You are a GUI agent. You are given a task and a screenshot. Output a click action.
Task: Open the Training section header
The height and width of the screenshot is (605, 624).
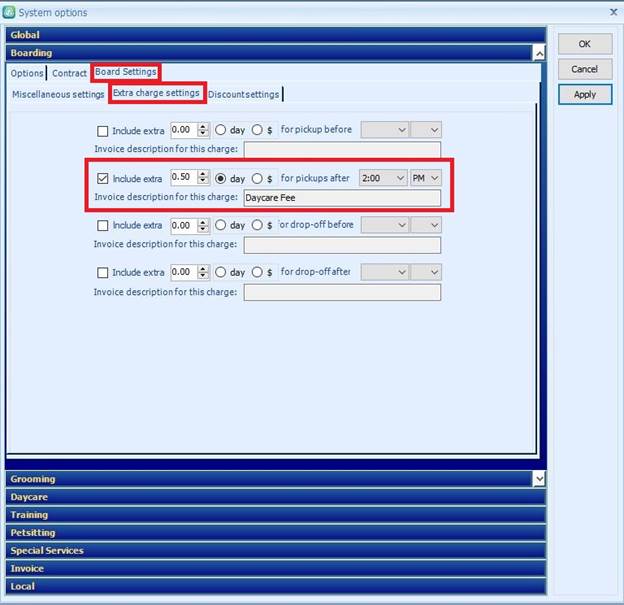point(275,515)
